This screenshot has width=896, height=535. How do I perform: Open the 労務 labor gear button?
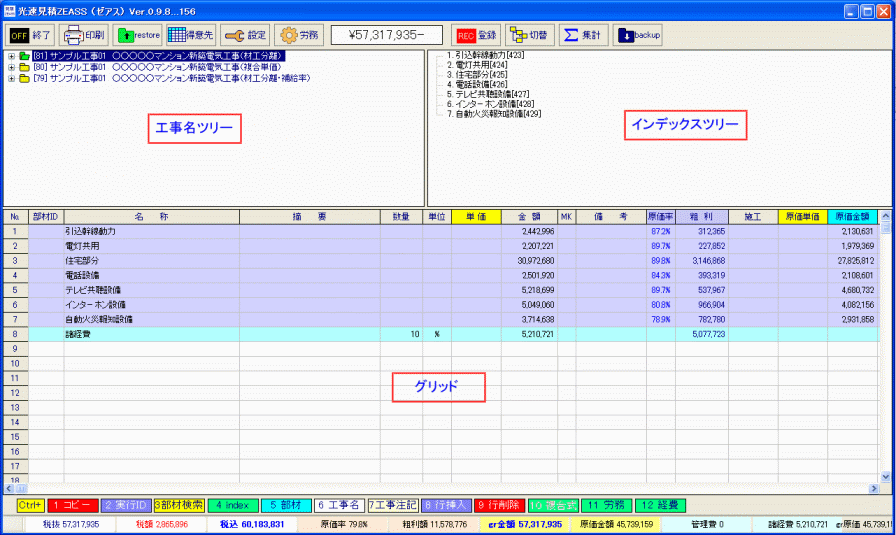298,35
